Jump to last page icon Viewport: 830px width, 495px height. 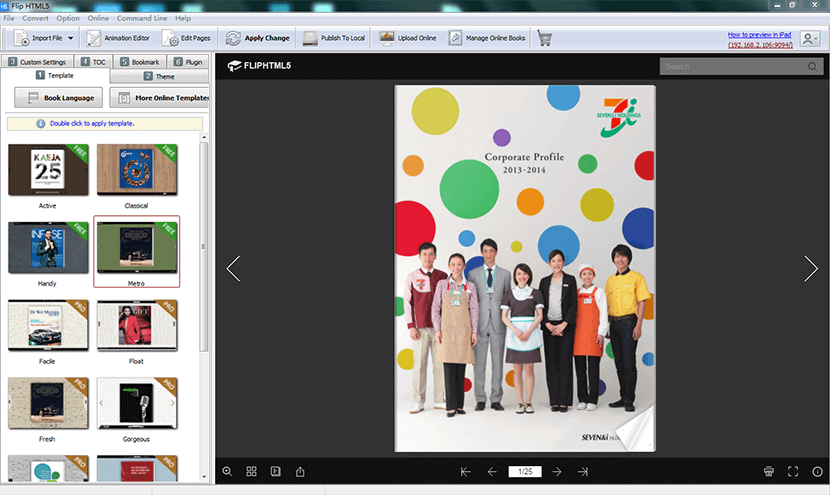pyautogui.click(x=583, y=471)
